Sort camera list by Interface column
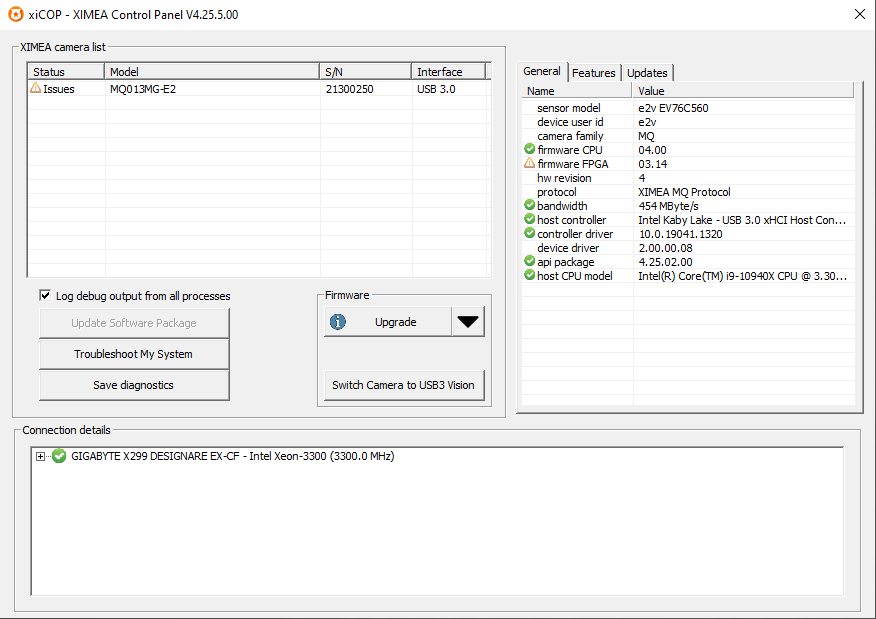 click(x=449, y=72)
